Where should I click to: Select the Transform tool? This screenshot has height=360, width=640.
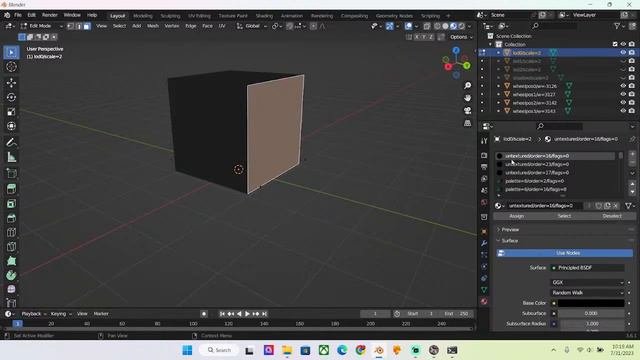pyautogui.click(x=11, y=126)
